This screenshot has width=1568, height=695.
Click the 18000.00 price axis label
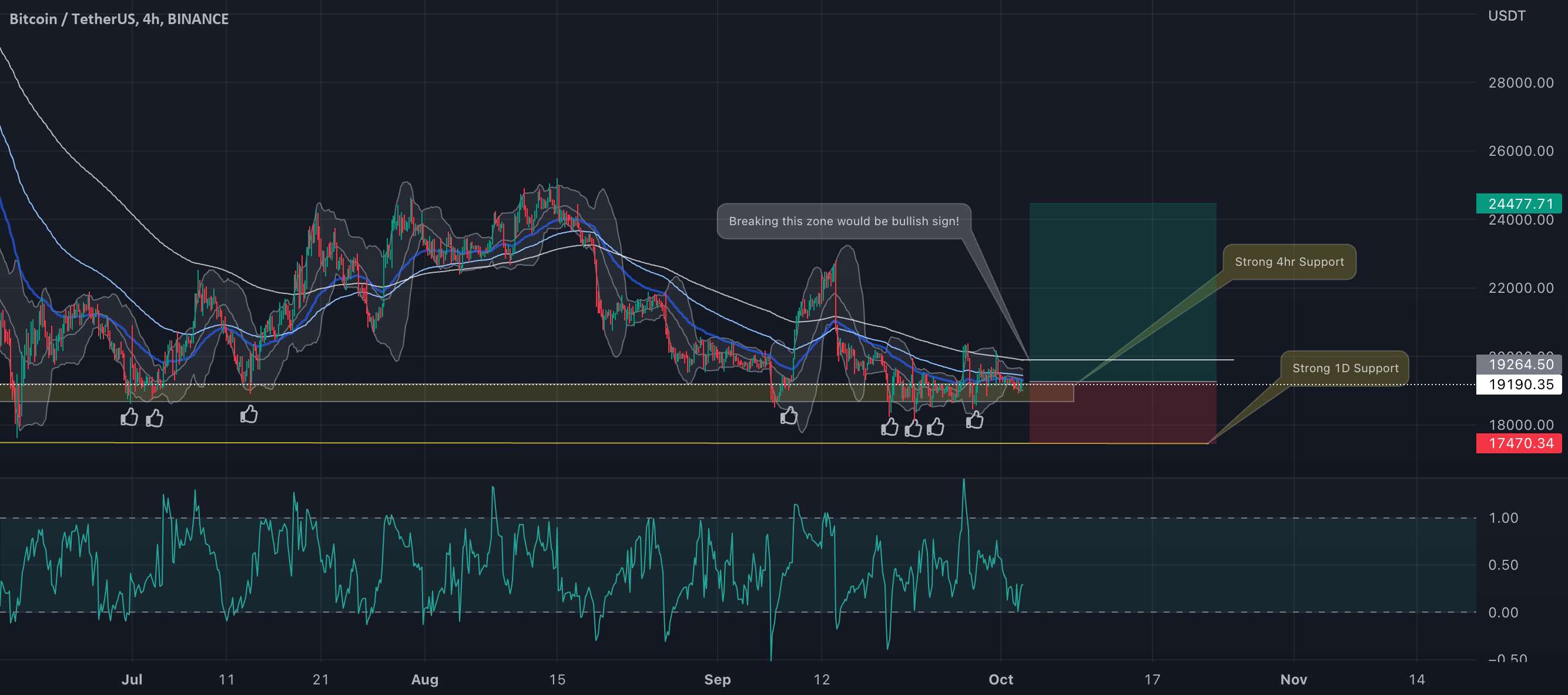click(1520, 425)
